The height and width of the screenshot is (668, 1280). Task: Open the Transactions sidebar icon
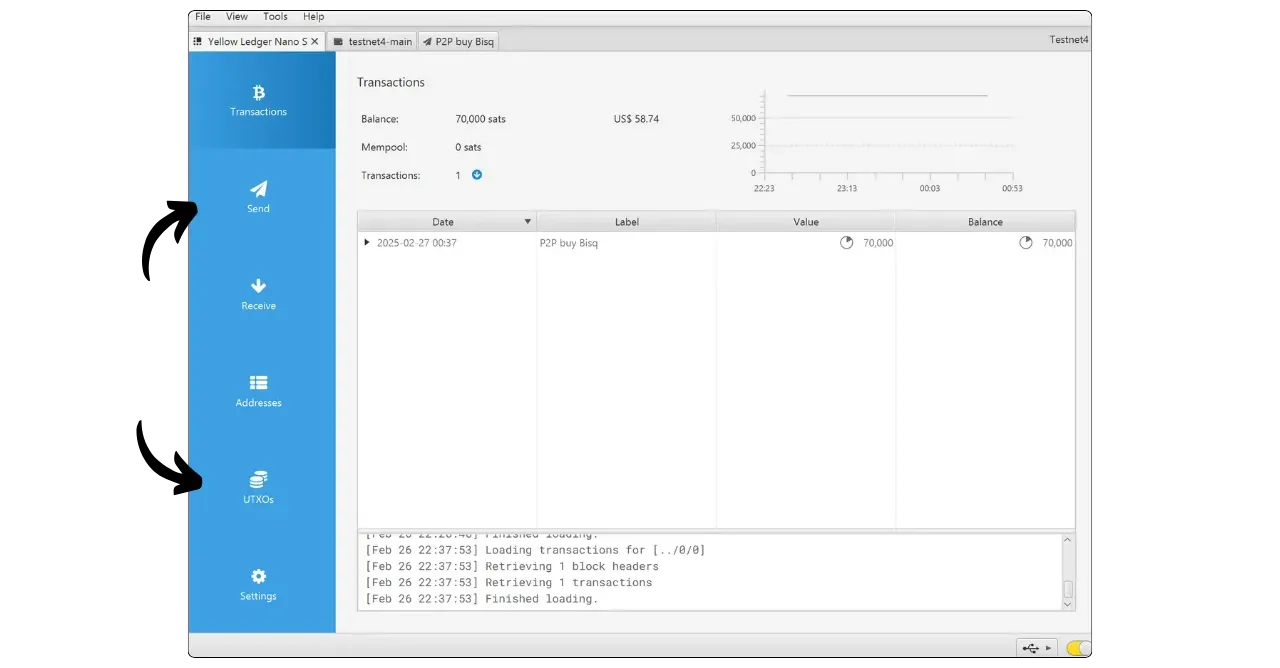[258, 93]
